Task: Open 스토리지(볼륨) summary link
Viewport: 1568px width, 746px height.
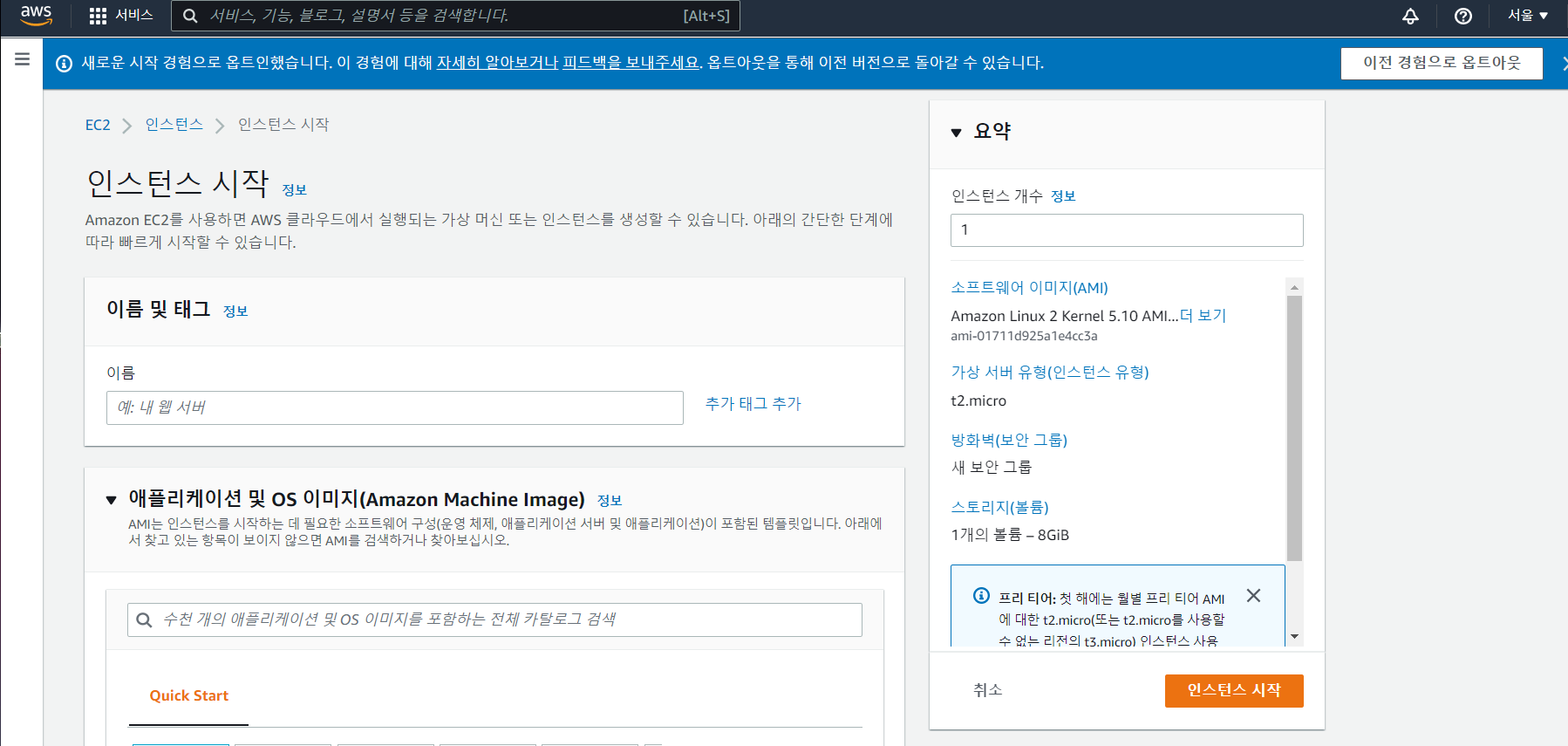Action: pyautogui.click(x=999, y=507)
